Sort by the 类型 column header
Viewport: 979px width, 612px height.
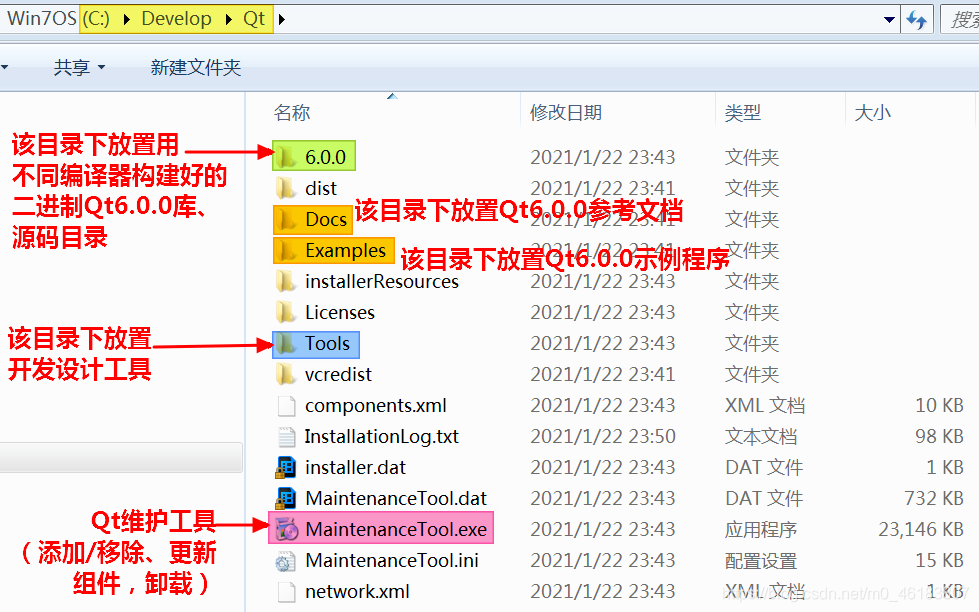pyautogui.click(x=742, y=113)
